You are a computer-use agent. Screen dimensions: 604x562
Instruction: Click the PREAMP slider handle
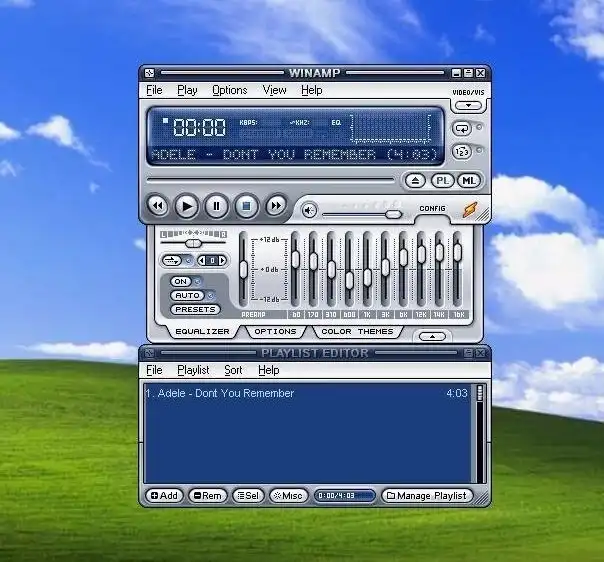(x=243, y=269)
